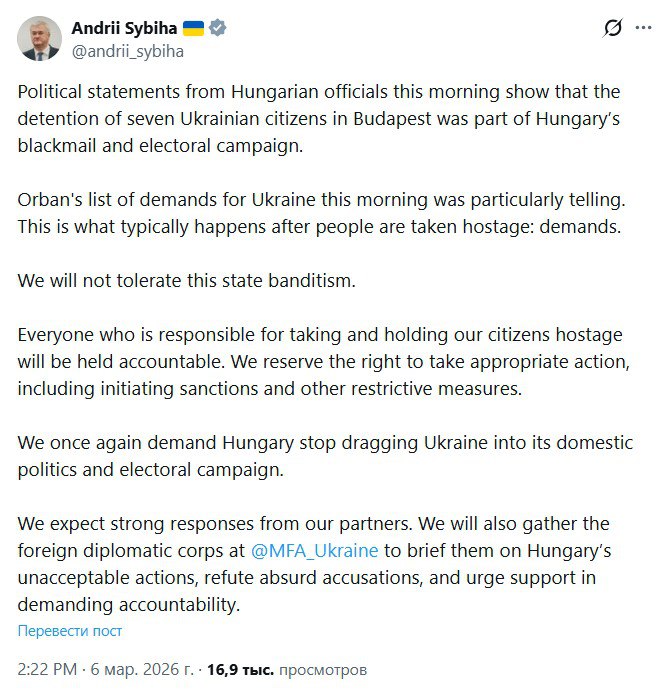Image resolution: width=672 pixels, height=697 pixels.
Task: Open the @MFA_Ukraine mention link
Action: (314, 551)
